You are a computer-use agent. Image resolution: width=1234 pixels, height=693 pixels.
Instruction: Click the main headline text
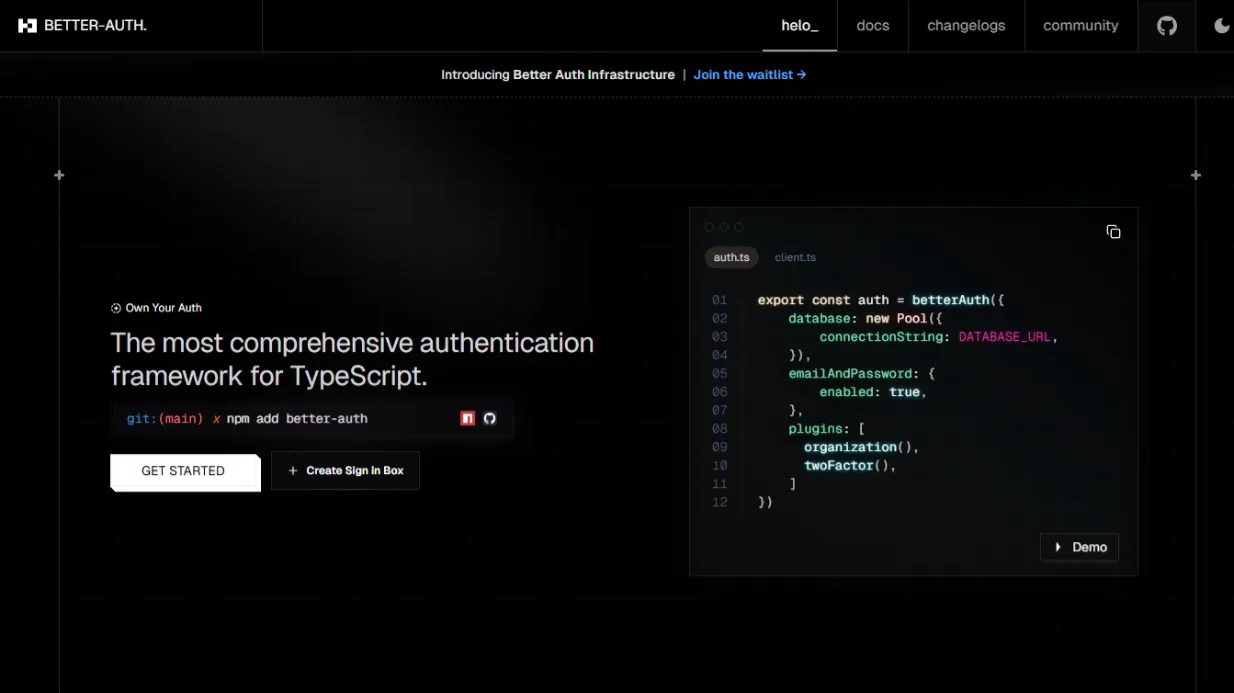tap(352, 359)
